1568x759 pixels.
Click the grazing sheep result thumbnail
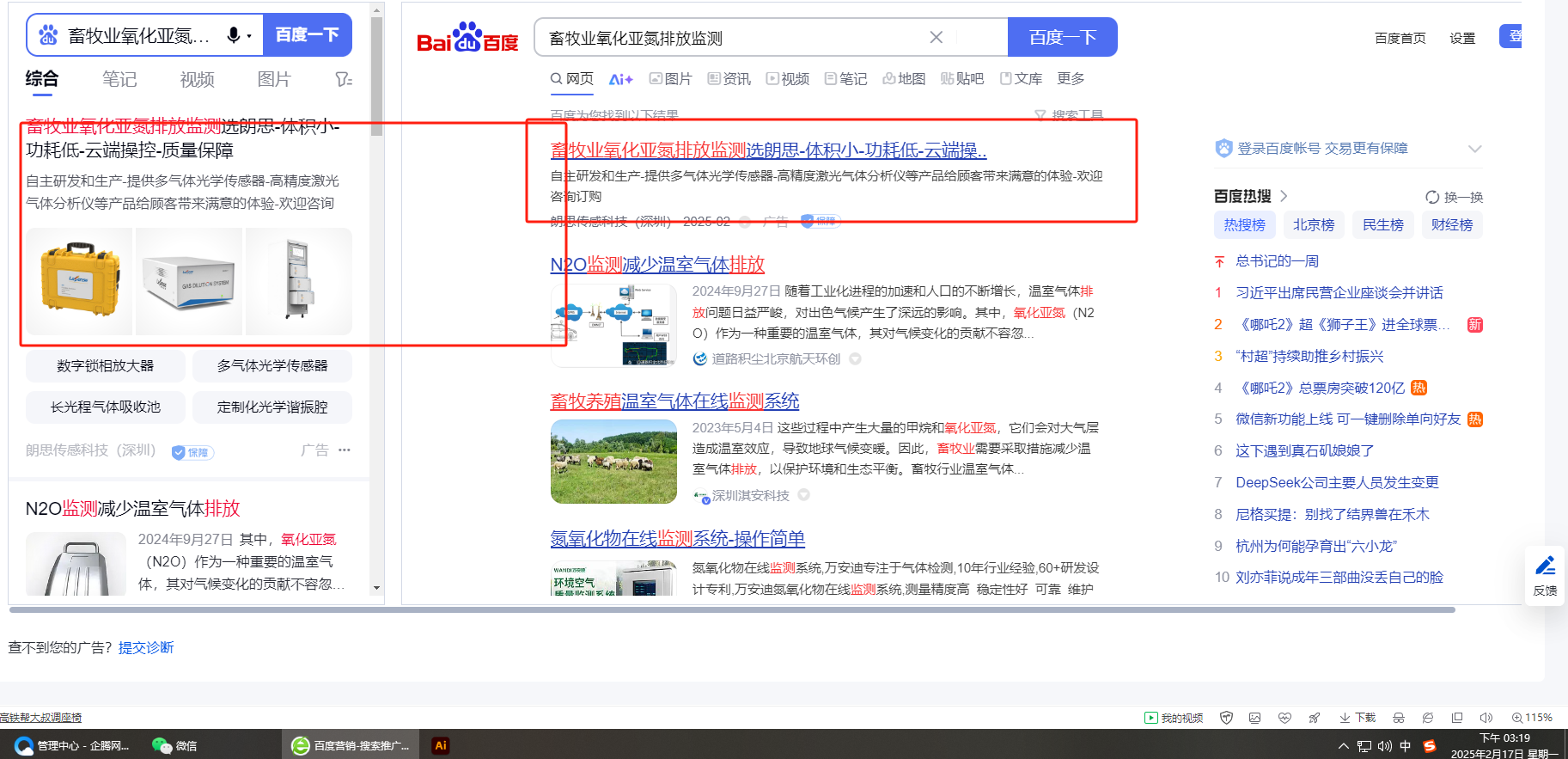[613, 462]
